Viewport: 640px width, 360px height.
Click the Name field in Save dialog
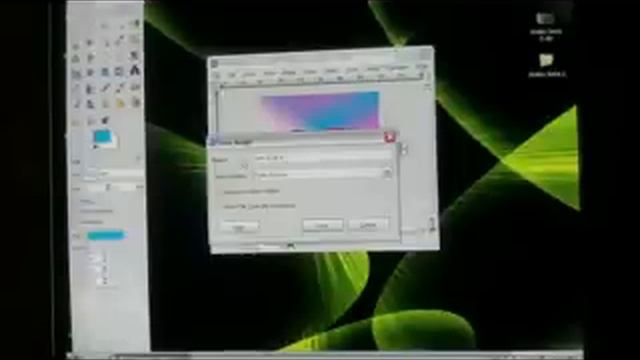tap(322, 158)
